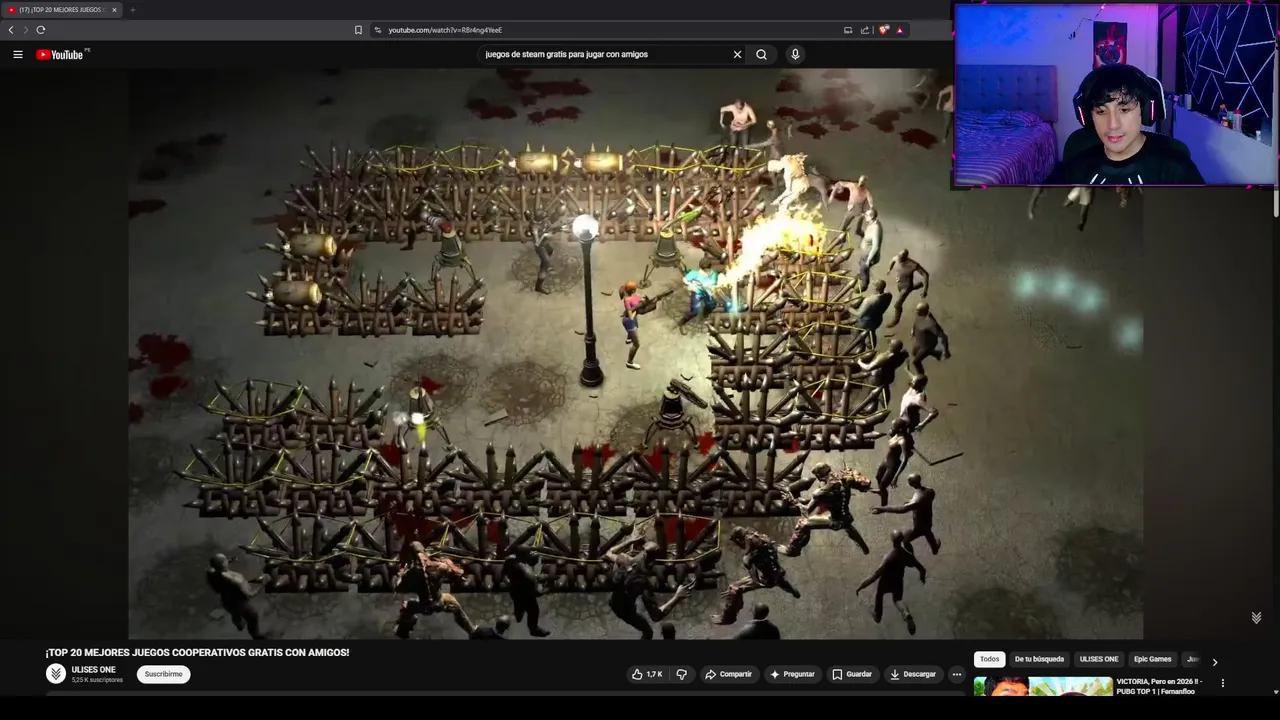This screenshot has width=1280, height=720.
Task: Open the Brave Shields lion icon
Action: click(883, 30)
